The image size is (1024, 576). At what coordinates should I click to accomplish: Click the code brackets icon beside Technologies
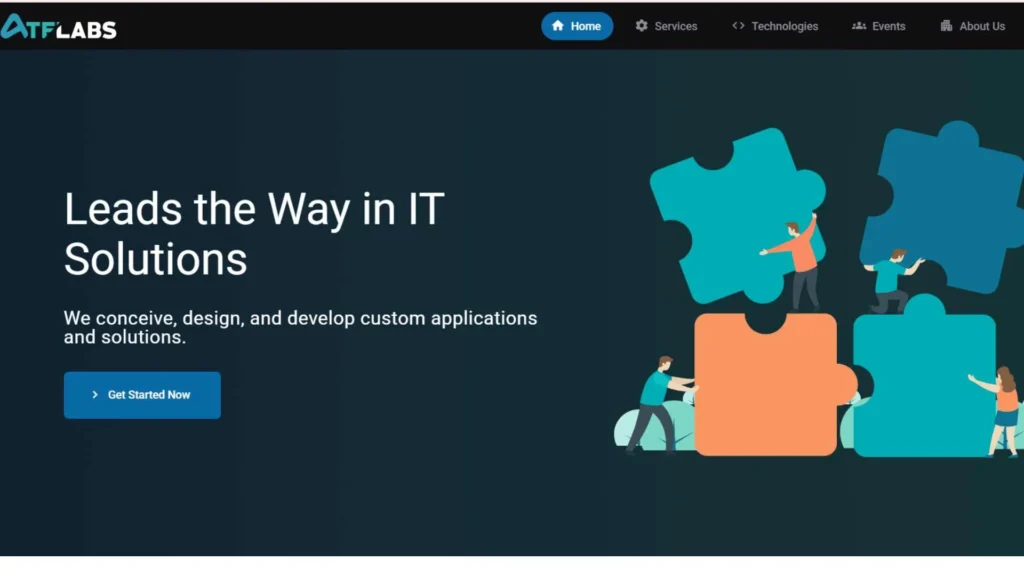point(738,26)
